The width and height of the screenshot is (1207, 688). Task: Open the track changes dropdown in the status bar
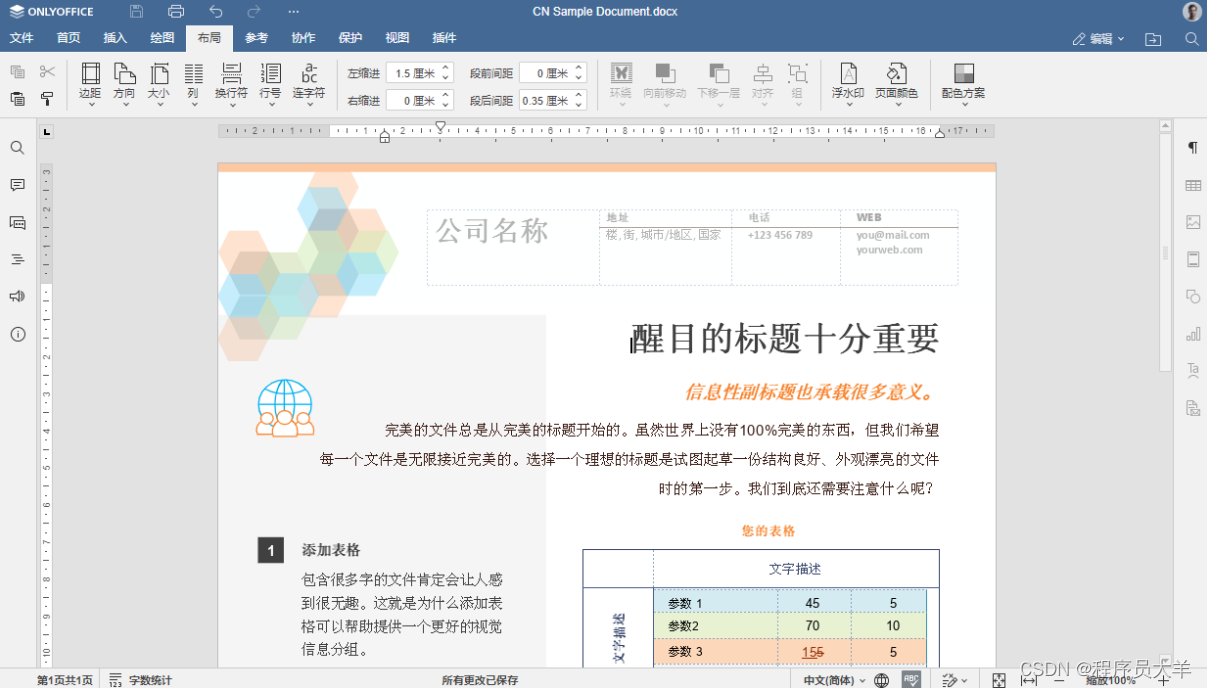coord(955,680)
